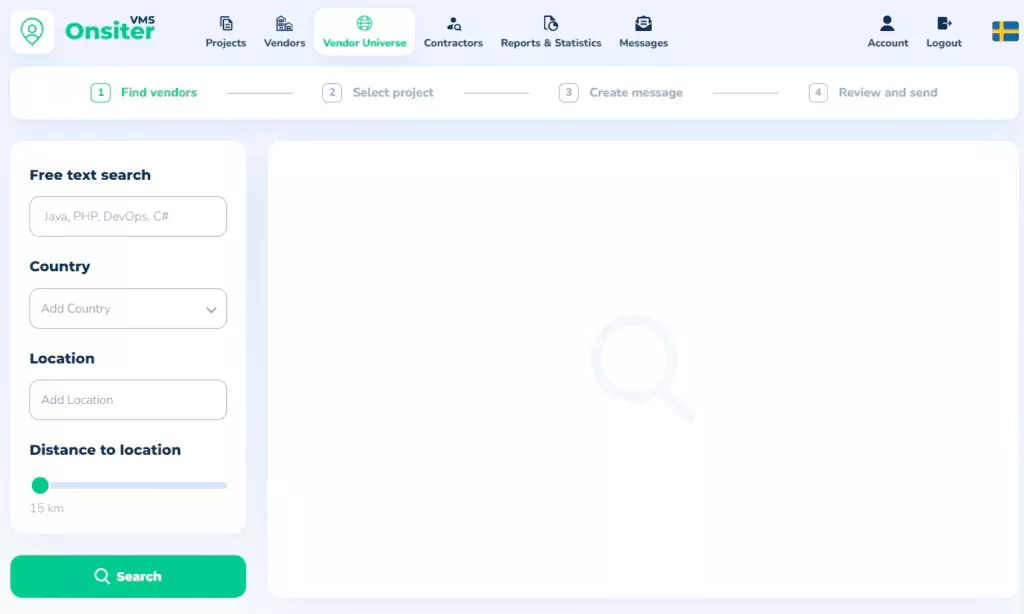Click the Onsiter location pin logo
This screenshot has width=1024, height=614.
[32, 31]
